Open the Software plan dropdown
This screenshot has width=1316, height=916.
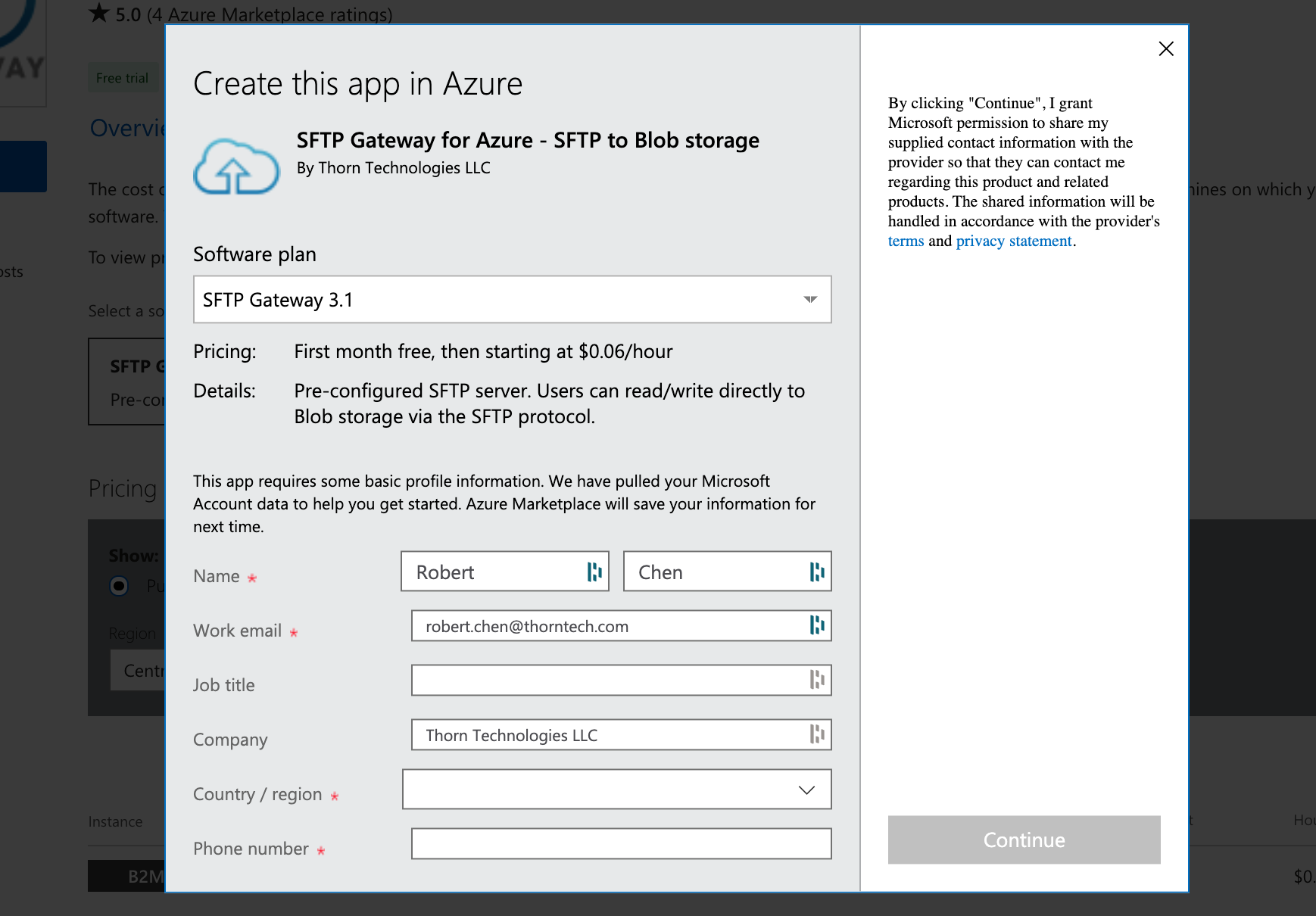(513, 300)
